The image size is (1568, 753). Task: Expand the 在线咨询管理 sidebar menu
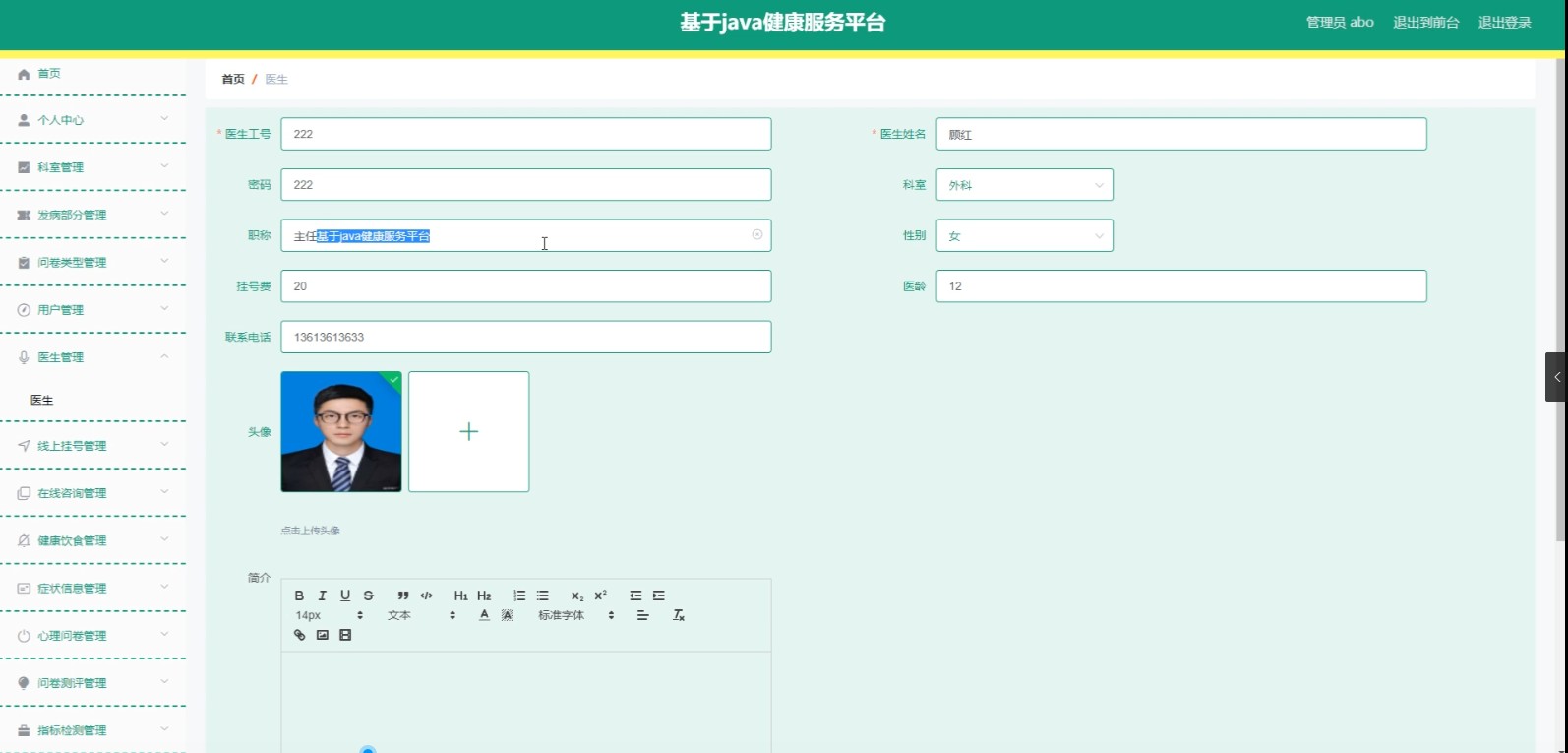click(93, 493)
